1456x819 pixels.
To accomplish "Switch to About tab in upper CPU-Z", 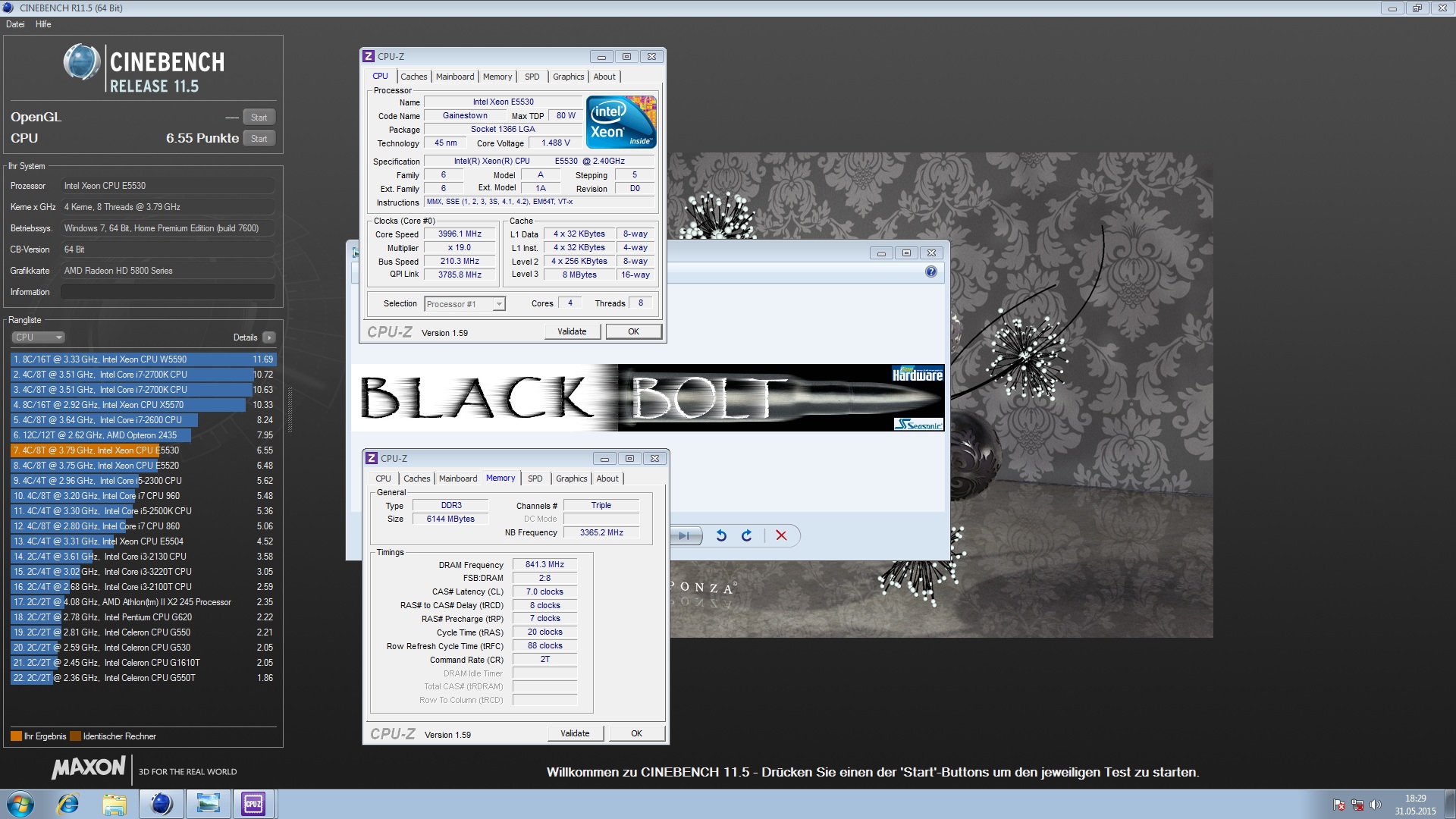I will point(604,77).
